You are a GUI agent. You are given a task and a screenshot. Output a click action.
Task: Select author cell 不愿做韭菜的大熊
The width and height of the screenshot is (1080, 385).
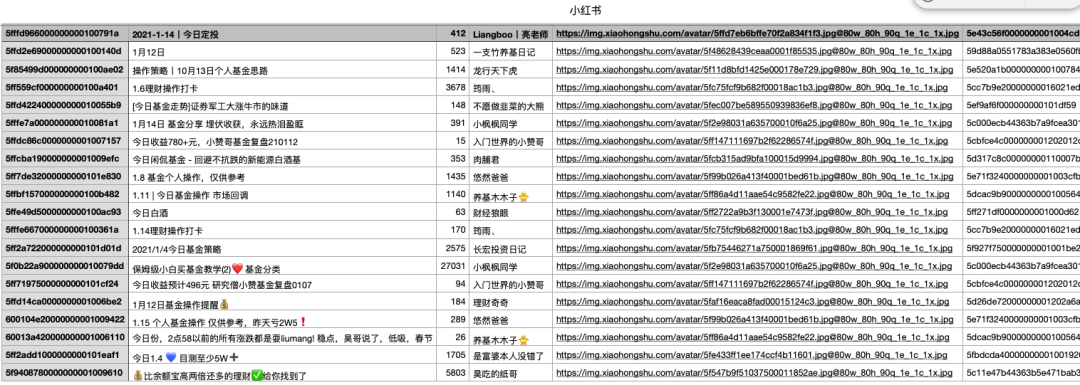pos(511,105)
